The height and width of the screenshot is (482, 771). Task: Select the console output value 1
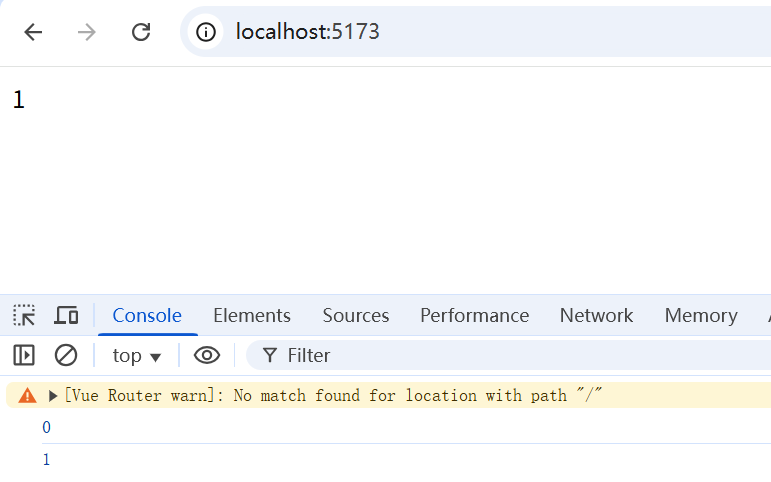coord(46,459)
